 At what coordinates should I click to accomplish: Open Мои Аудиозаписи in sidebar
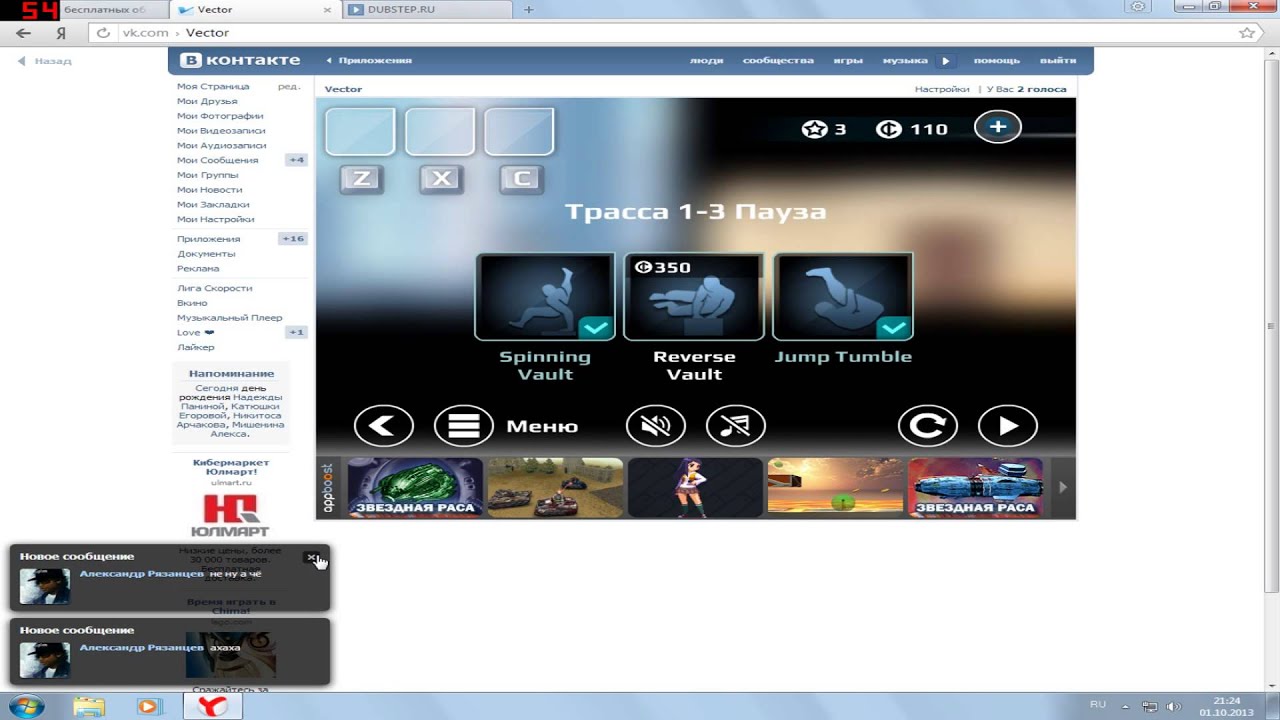(221, 145)
